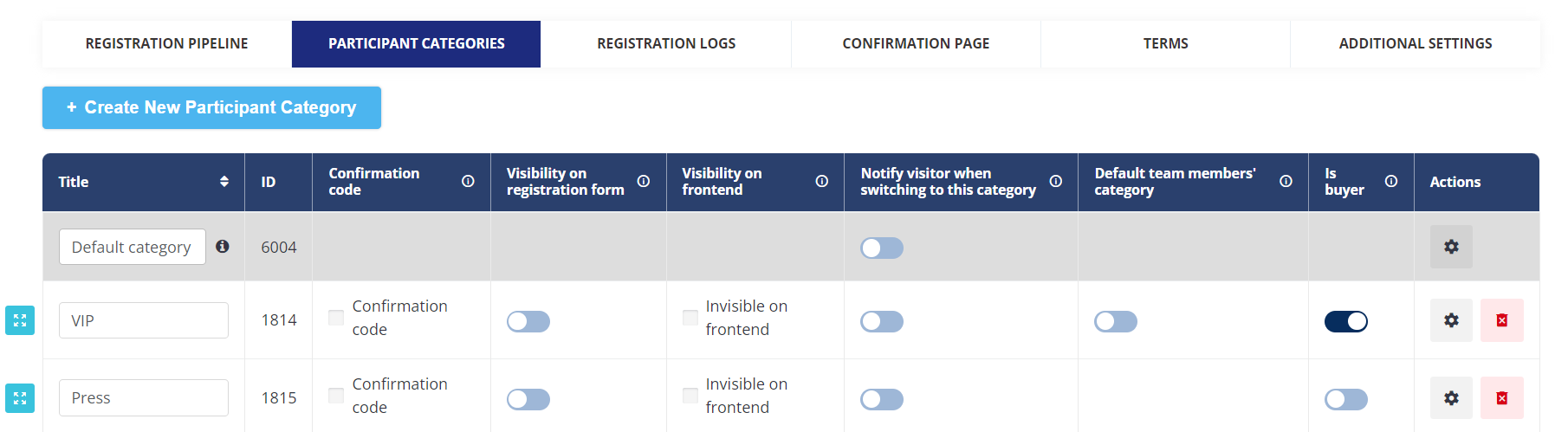Delete the Press participant category
Screen dimensions: 1568x432
tap(1502, 398)
